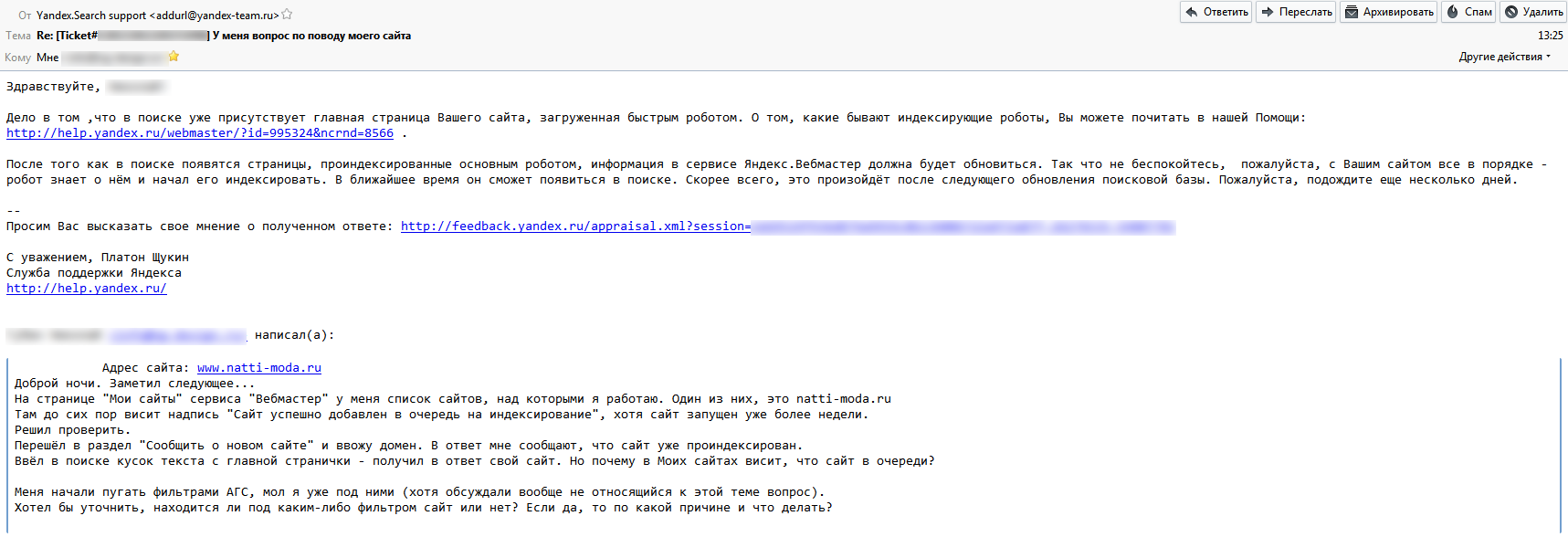Image resolution: width=1568 pixels, height=537 pixels.
Task: Click the Ответить (Reply) button
Action: click(x=1216, y=12)
